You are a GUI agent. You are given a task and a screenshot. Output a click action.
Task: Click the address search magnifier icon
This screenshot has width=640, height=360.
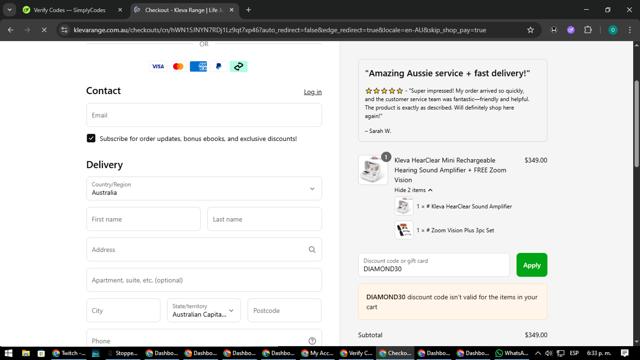[x=312, y=249]
